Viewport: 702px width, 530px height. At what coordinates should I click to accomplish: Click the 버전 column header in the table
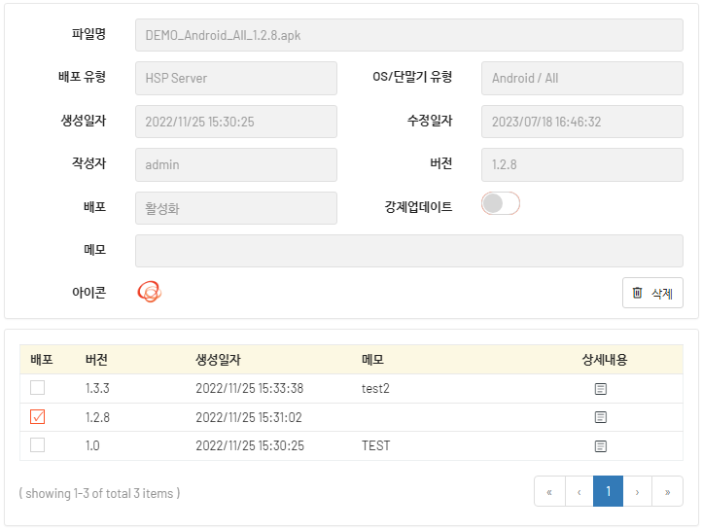click(x=96, y=359)
